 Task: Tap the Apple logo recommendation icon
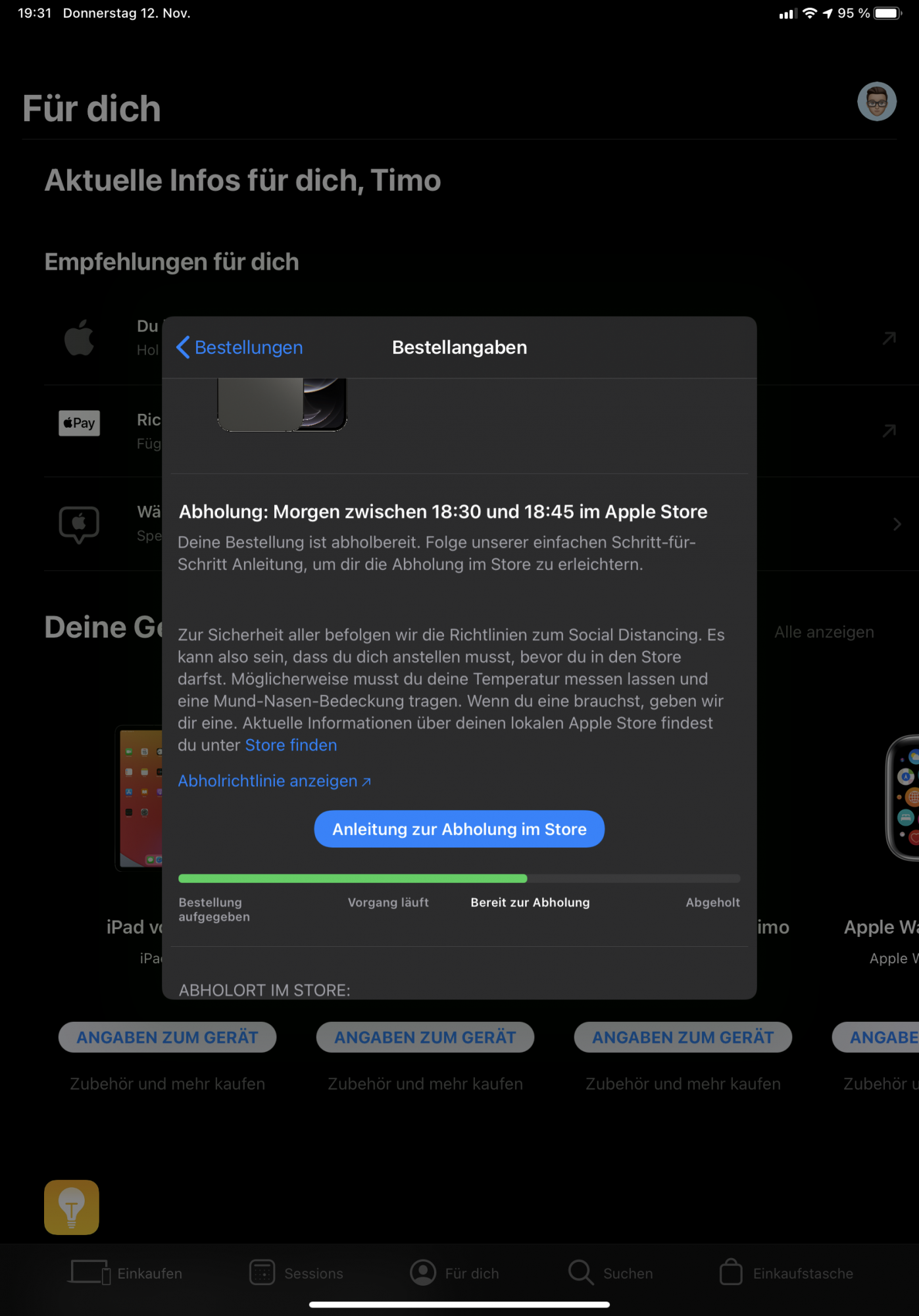tap(79, 338)
